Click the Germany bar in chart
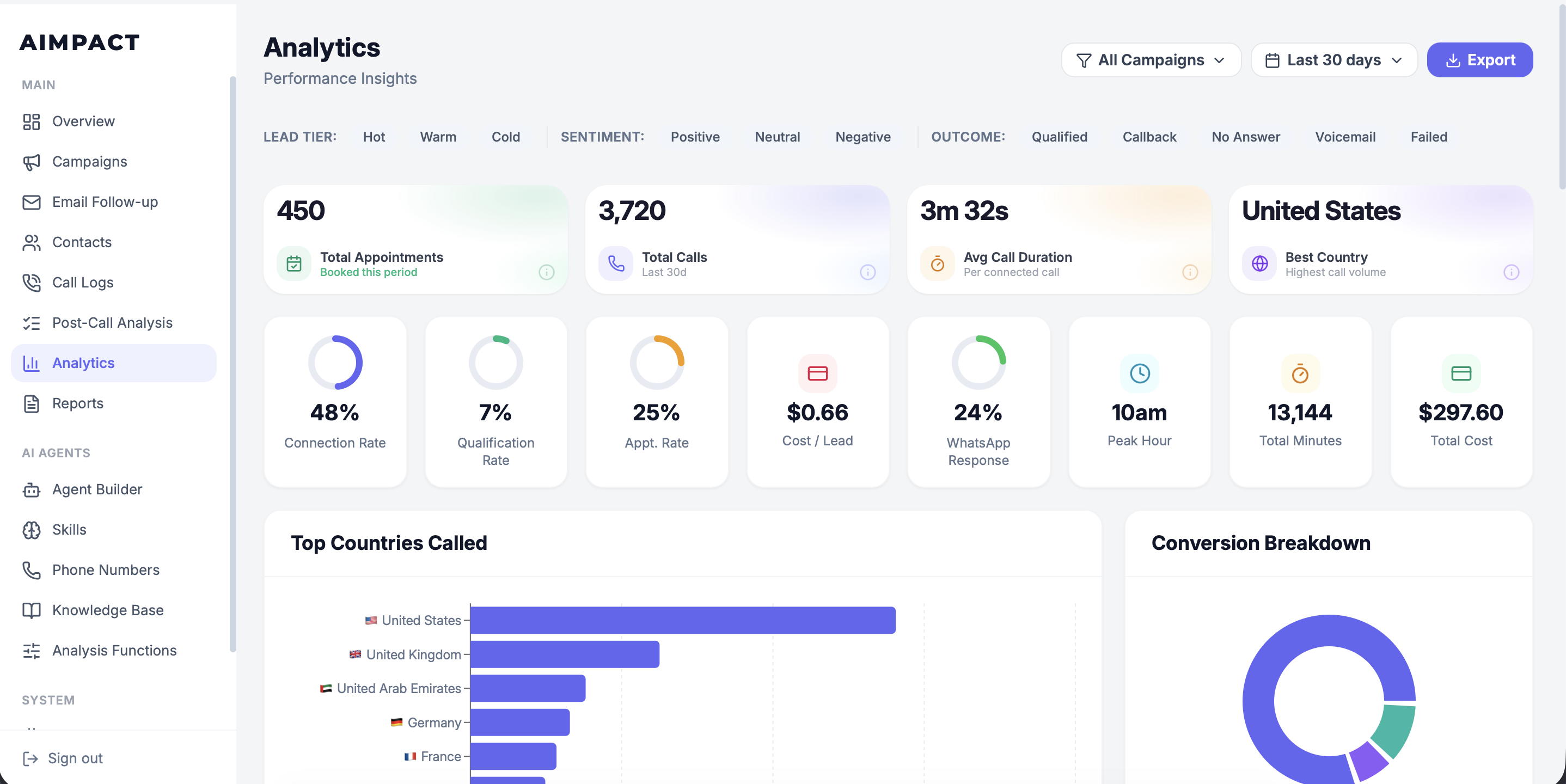This screenshot has height=784, width=1566. 520,722
